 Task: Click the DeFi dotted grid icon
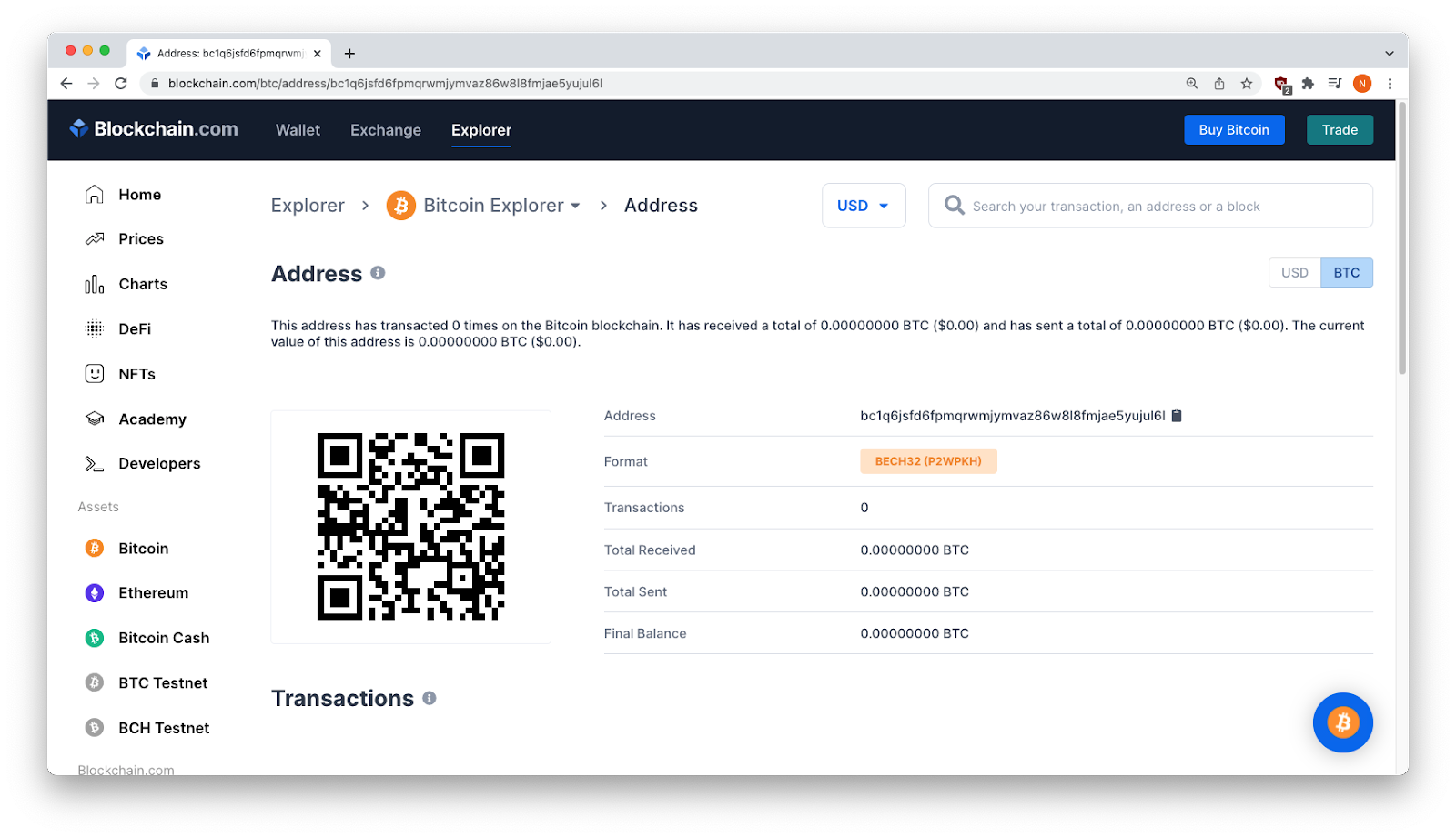pyautogui.click(x=95, y=328)
